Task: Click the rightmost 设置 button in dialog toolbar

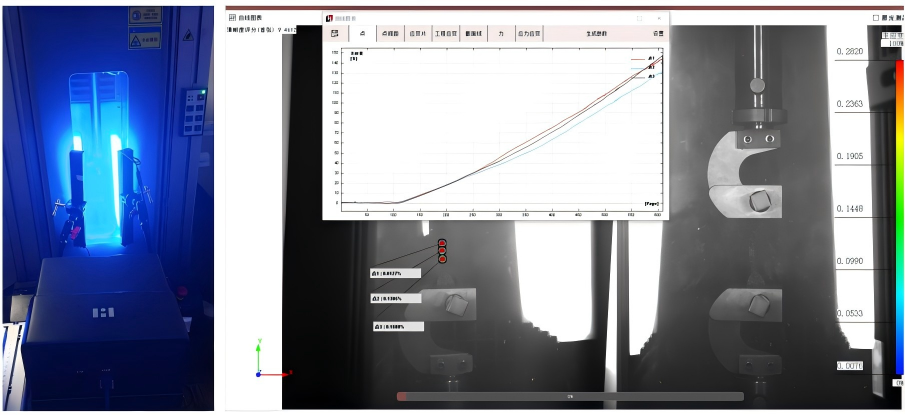Action: 657,33
